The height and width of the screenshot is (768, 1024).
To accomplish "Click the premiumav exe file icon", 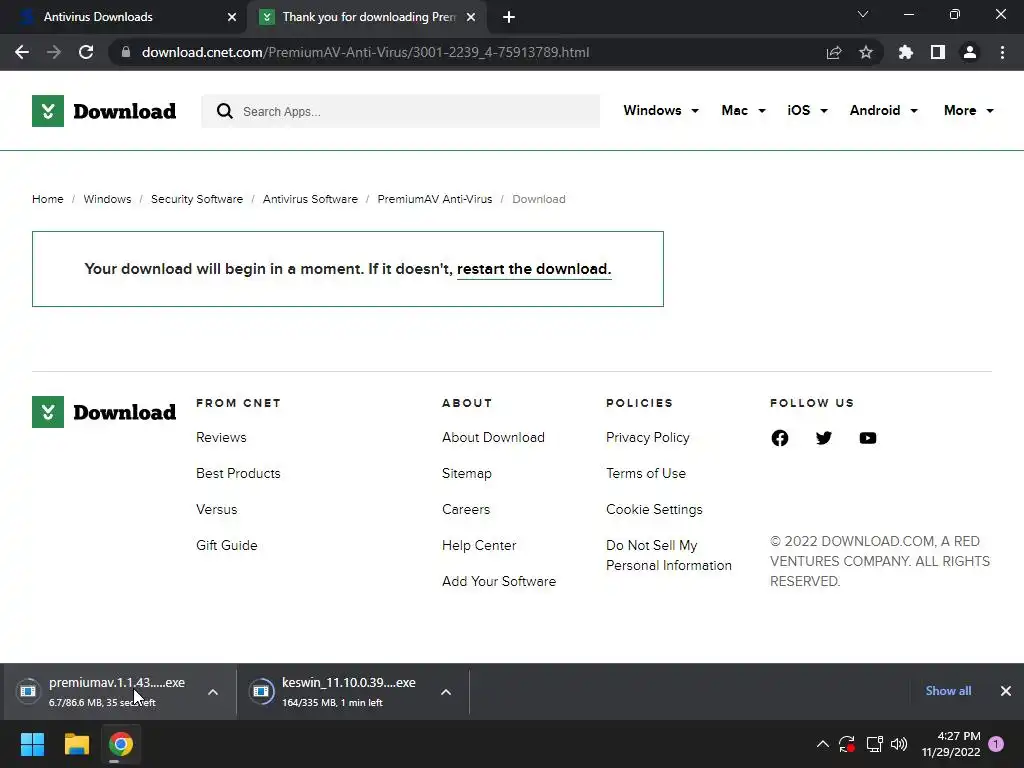I will [x=28, y=690].
